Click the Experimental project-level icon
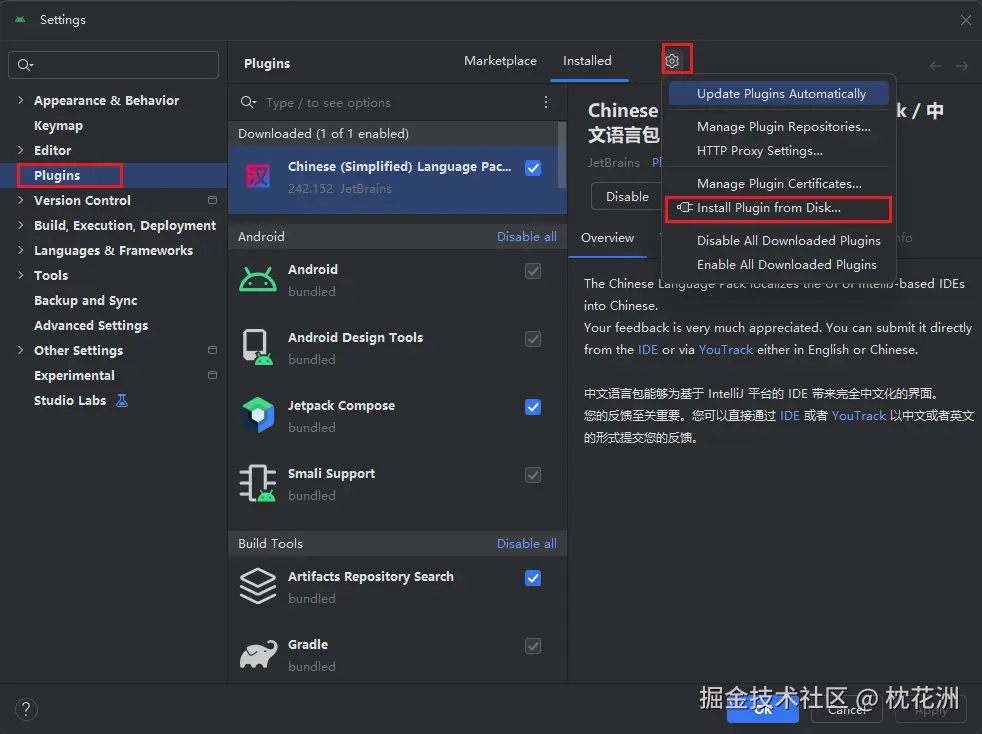982x734 pixels. point(212,375)
